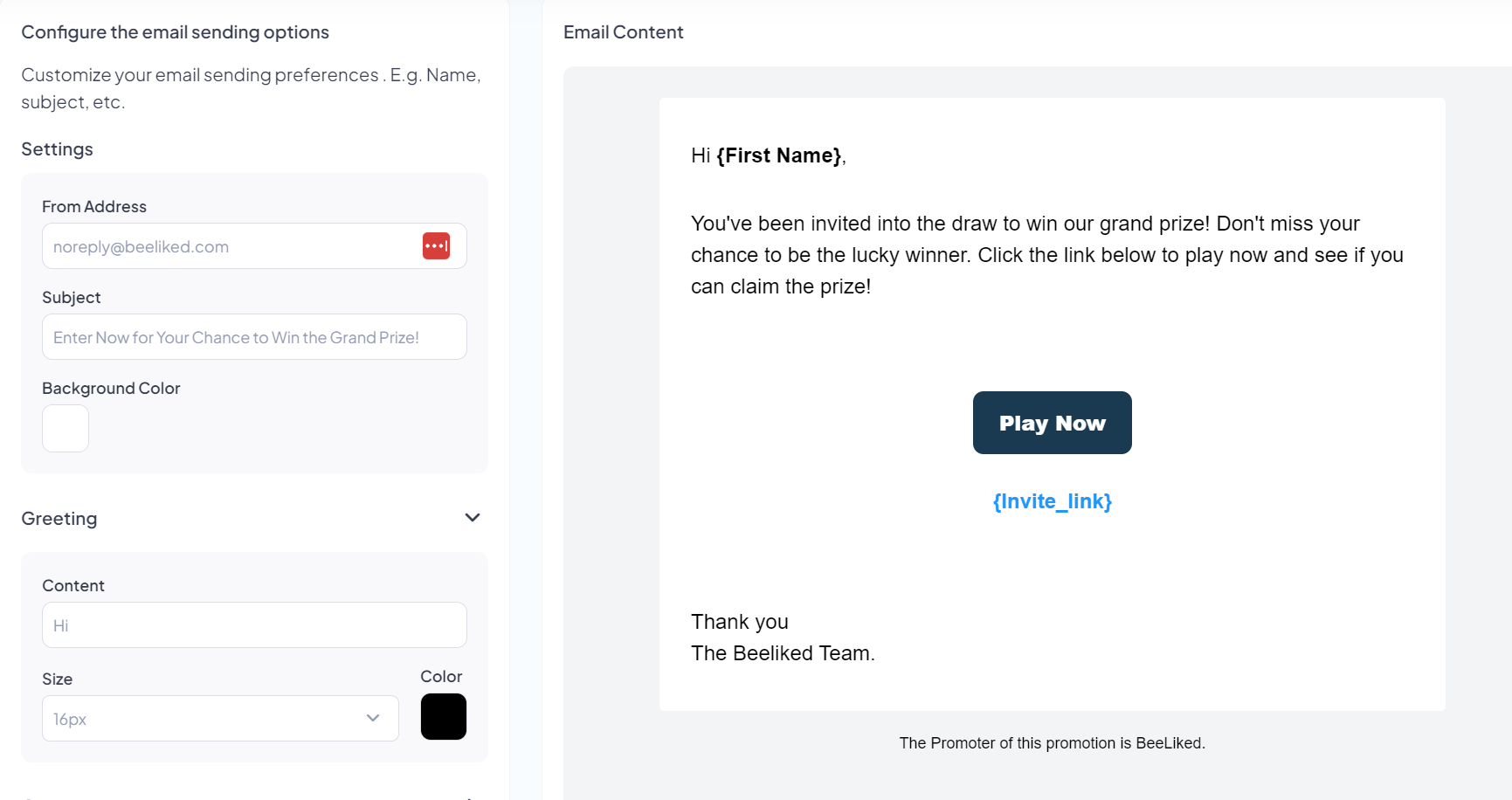1512x800 pixels.
Task: Open the black greeting Color swatch
Action: tap(444, 717)
